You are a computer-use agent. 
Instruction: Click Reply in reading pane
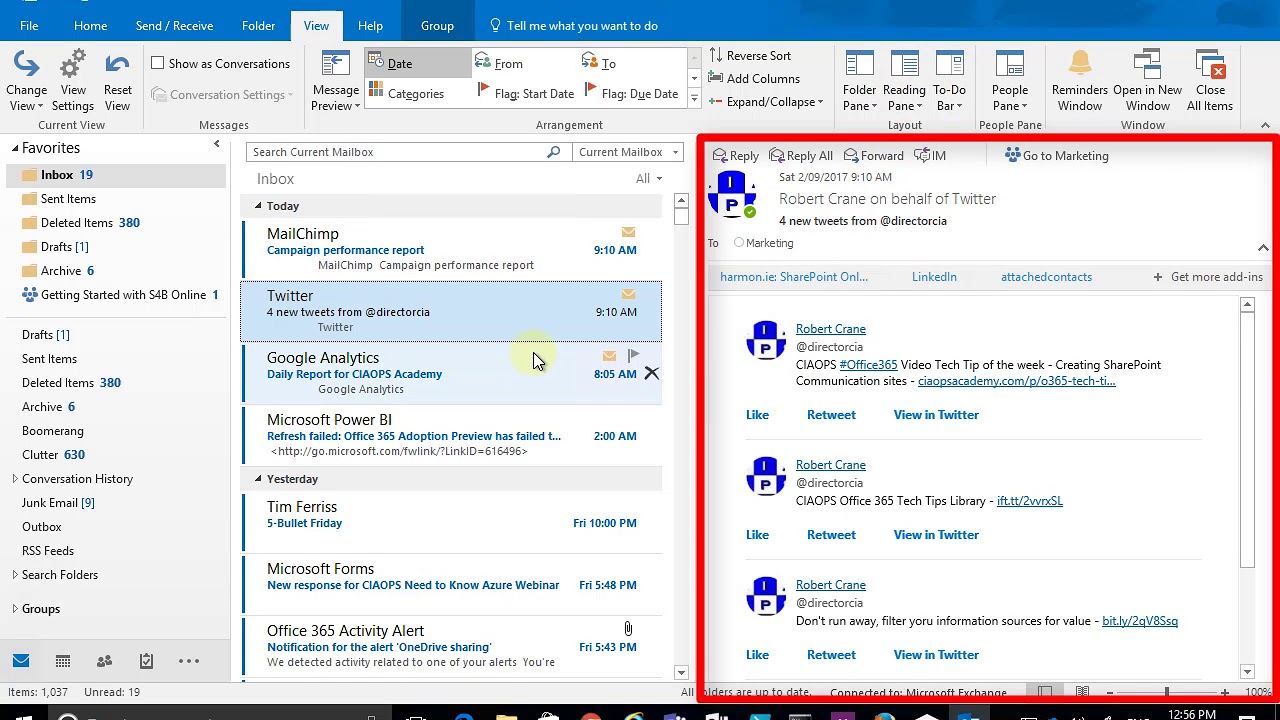735,156
